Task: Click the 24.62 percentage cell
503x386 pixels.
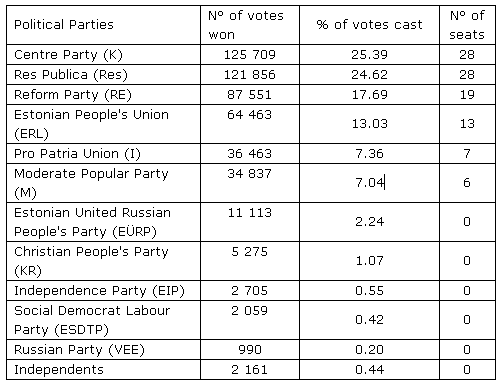Action: click(x=369, y=74)
